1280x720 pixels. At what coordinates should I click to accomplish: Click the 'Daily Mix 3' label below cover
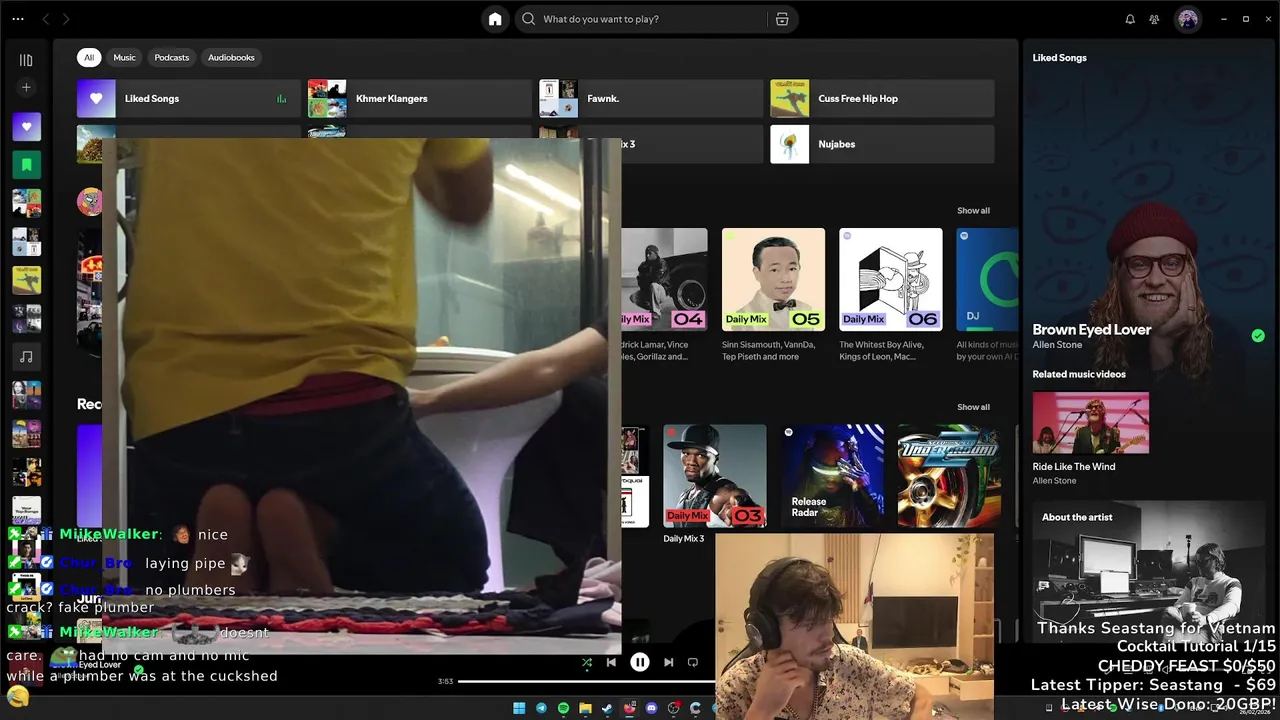click(x=684, y=539)
